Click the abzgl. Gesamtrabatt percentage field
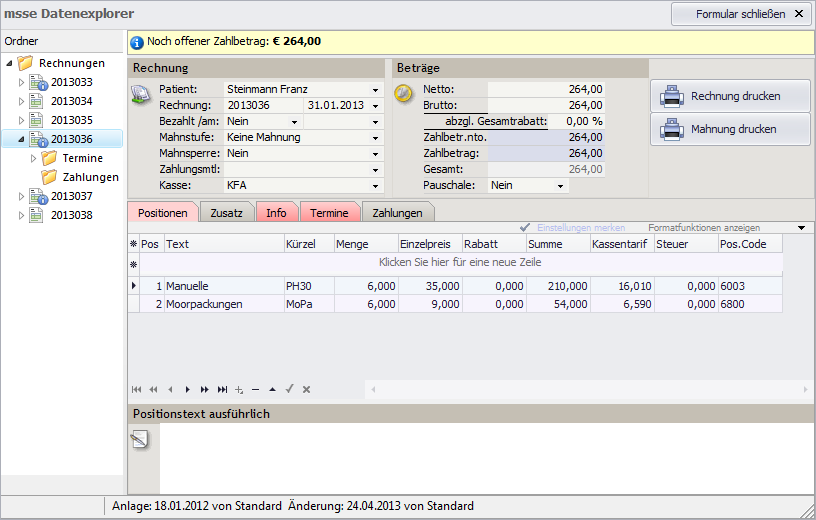Screen dimensions: 816x520 [576, 121]
